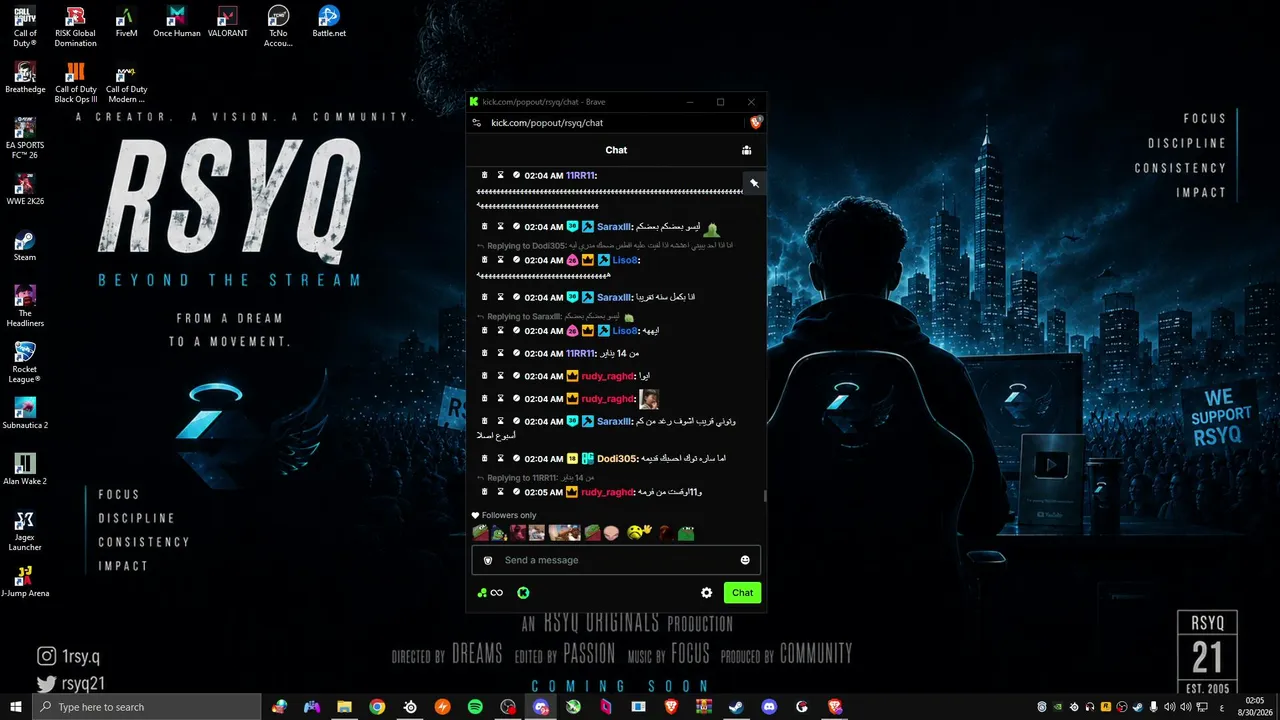Select Jagex Launcher desktop icon

tap(25, 531)
